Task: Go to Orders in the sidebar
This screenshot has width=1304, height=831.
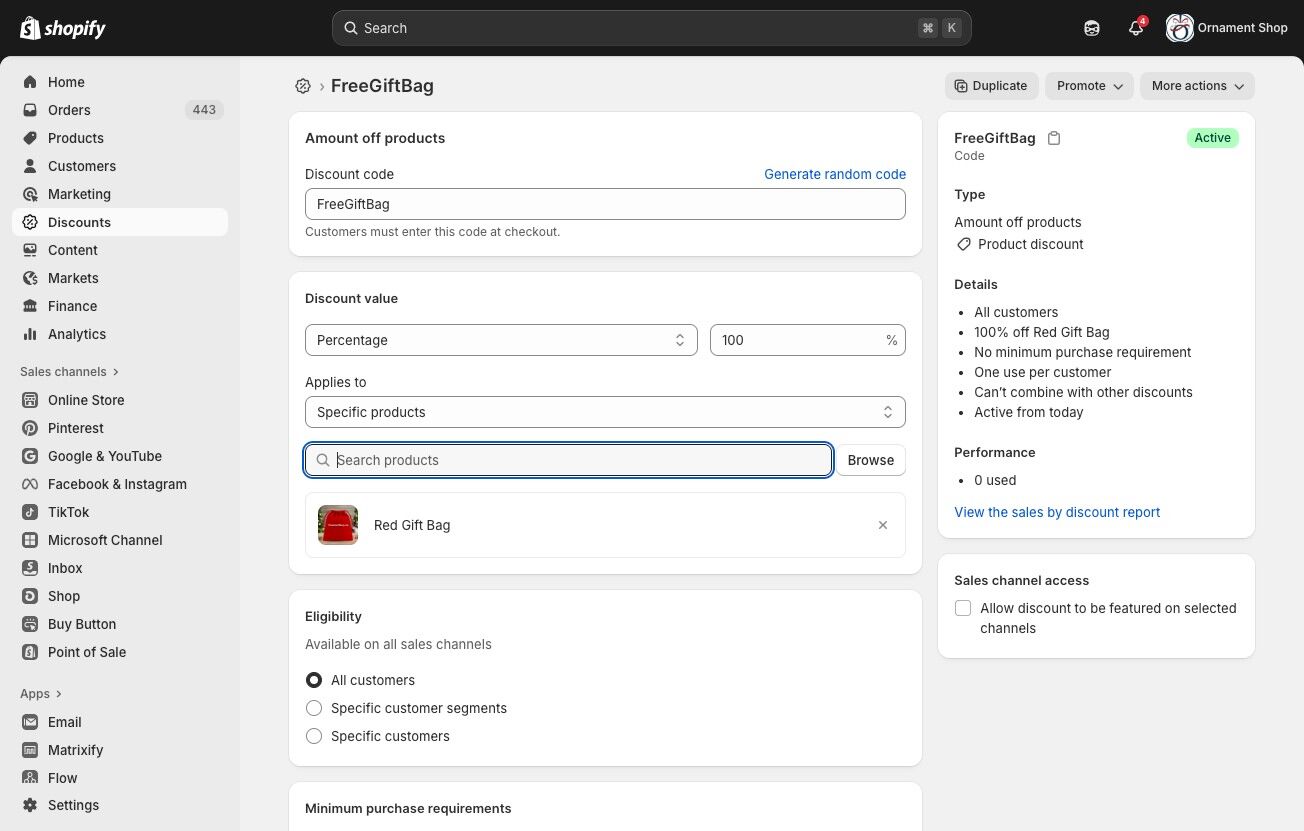Action: (69, 110)
